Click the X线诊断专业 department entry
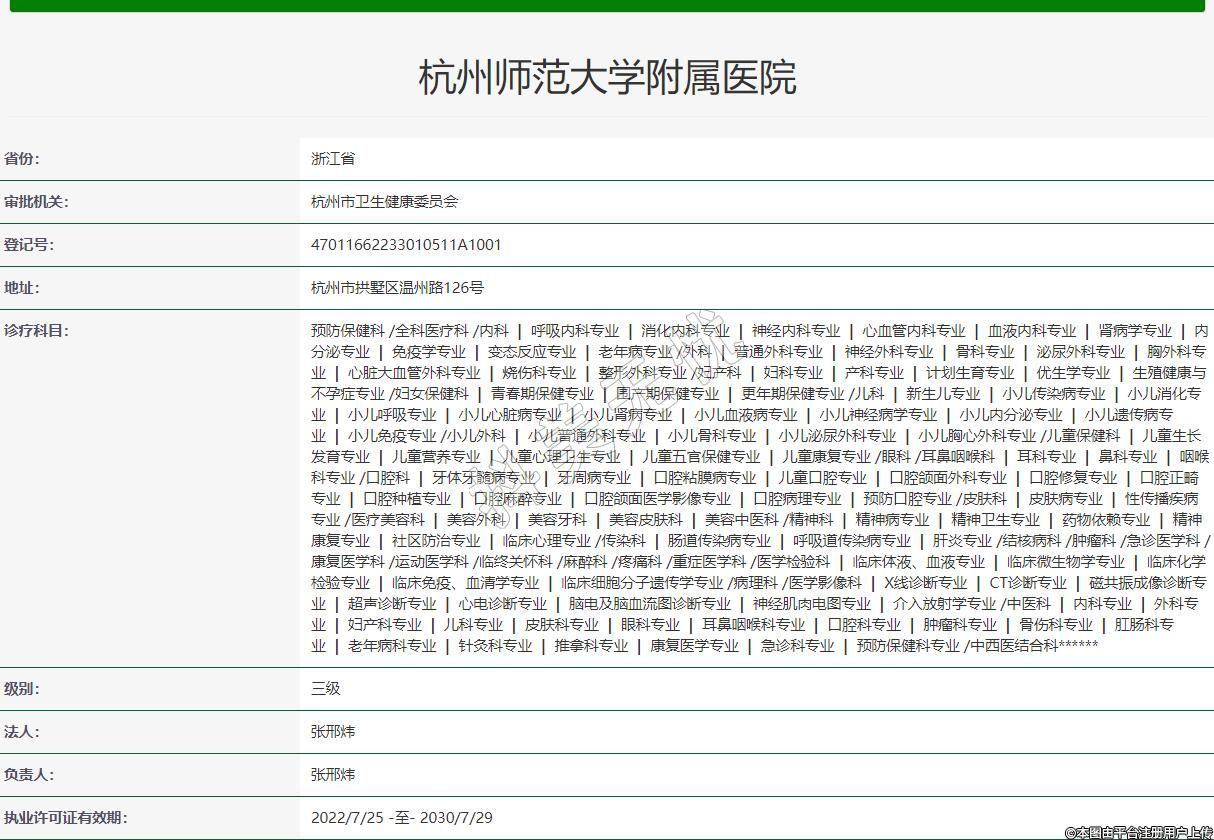Screen dimensions: 1214x840 [925, 582]
